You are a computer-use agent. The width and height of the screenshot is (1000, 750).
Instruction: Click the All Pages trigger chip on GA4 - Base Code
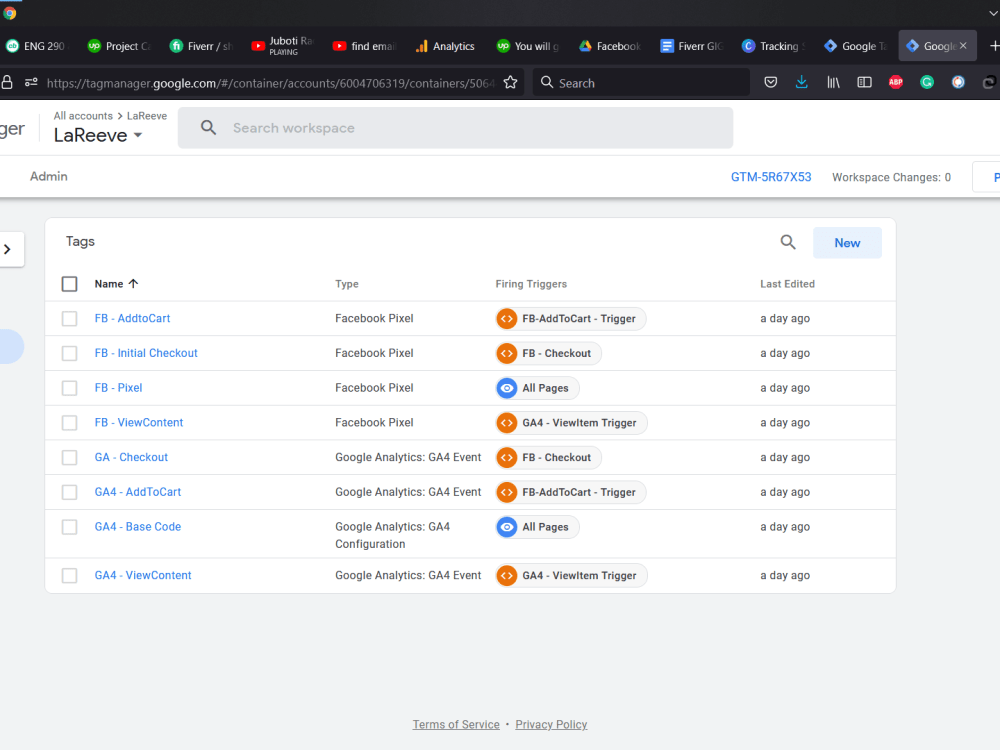pyautogui.click(x=537, y=527)
